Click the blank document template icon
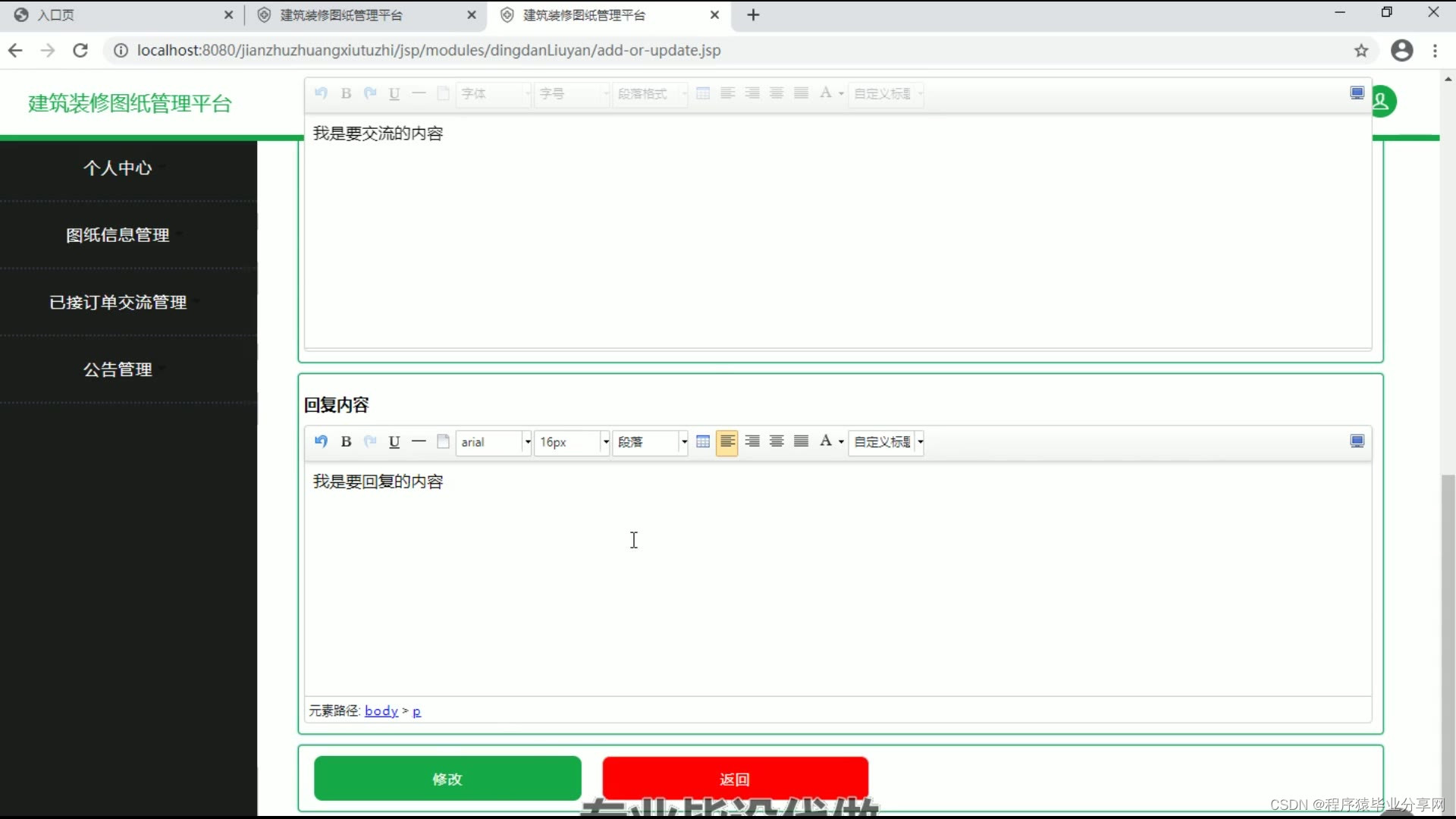 [x=444, y=441]
